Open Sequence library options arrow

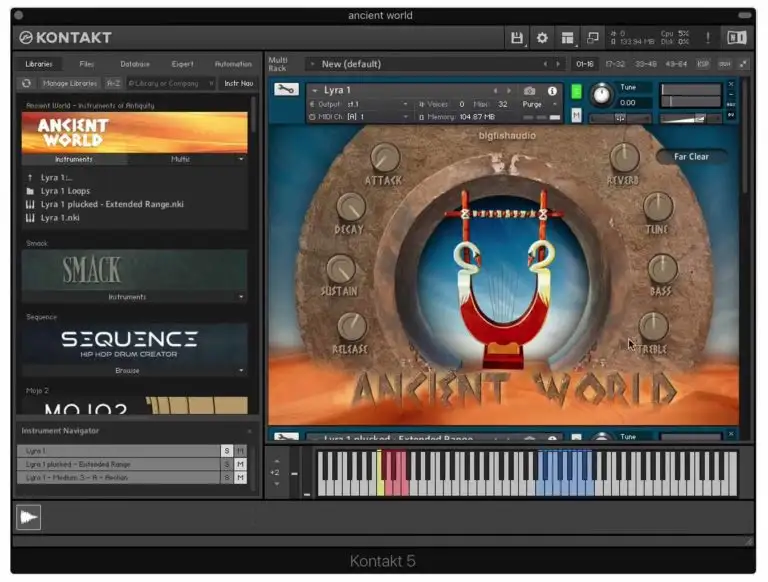(241, 370)
